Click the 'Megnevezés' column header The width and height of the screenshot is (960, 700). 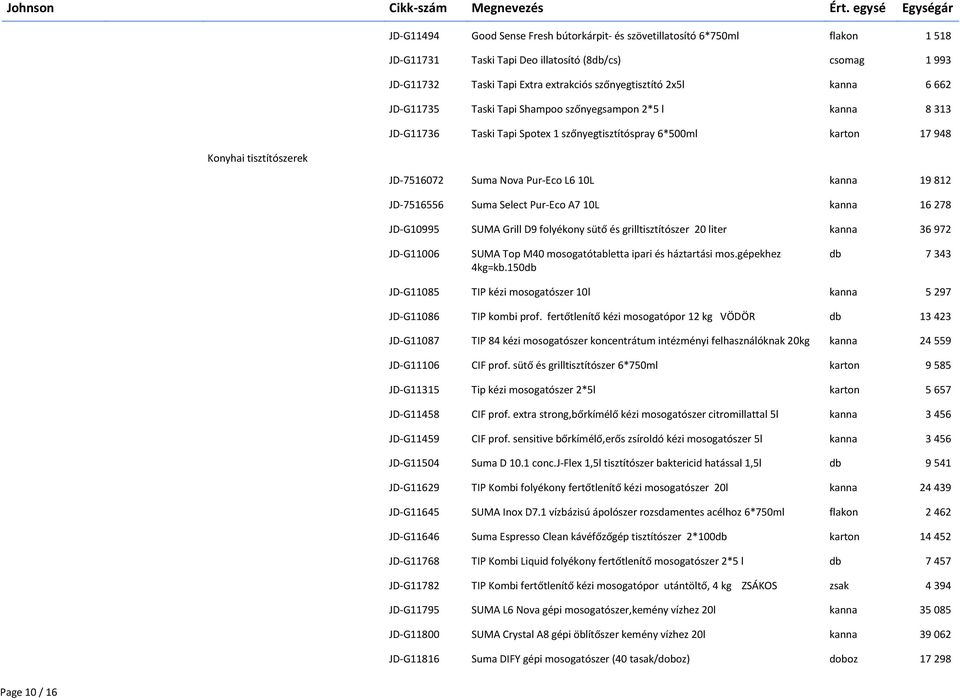(x=507, y=8)
